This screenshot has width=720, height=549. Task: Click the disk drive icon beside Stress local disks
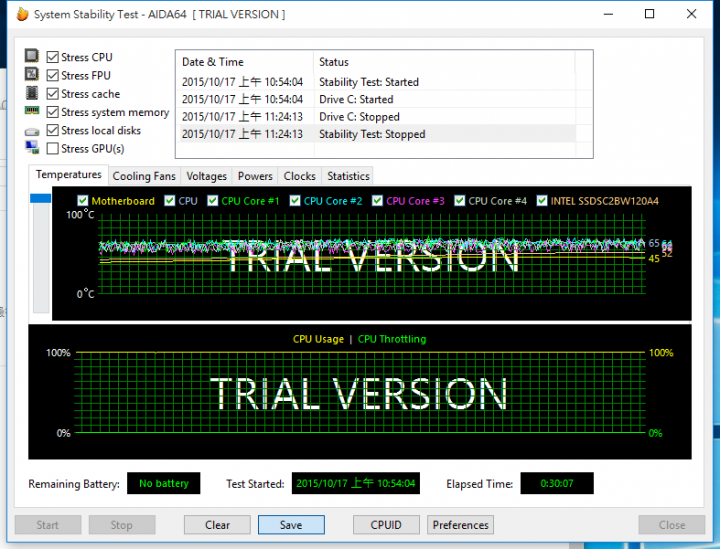pyautogui.click(x=32, y=132)
